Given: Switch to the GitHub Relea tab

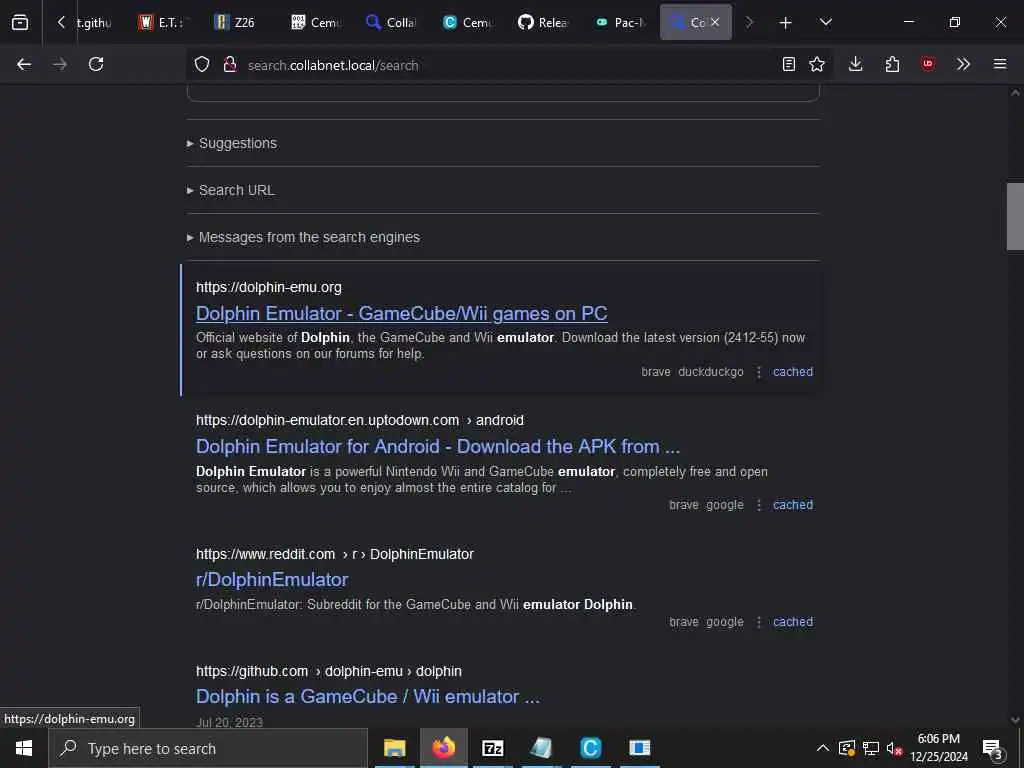Looking at the screenshot, I should (x=543, y=23).
